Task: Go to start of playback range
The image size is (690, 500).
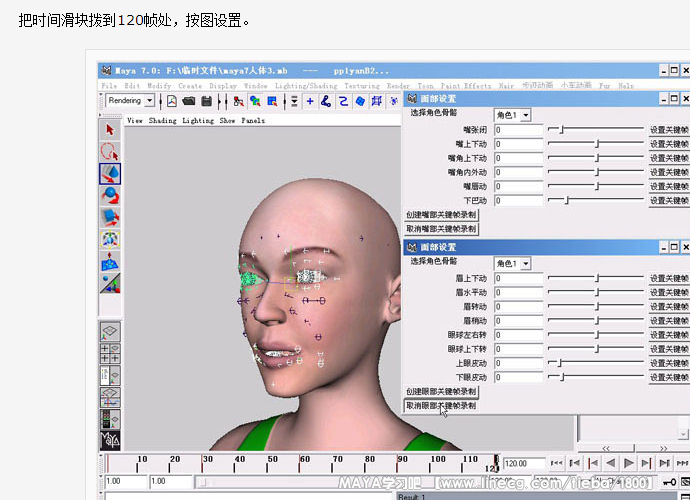Action: click(557, 463)
